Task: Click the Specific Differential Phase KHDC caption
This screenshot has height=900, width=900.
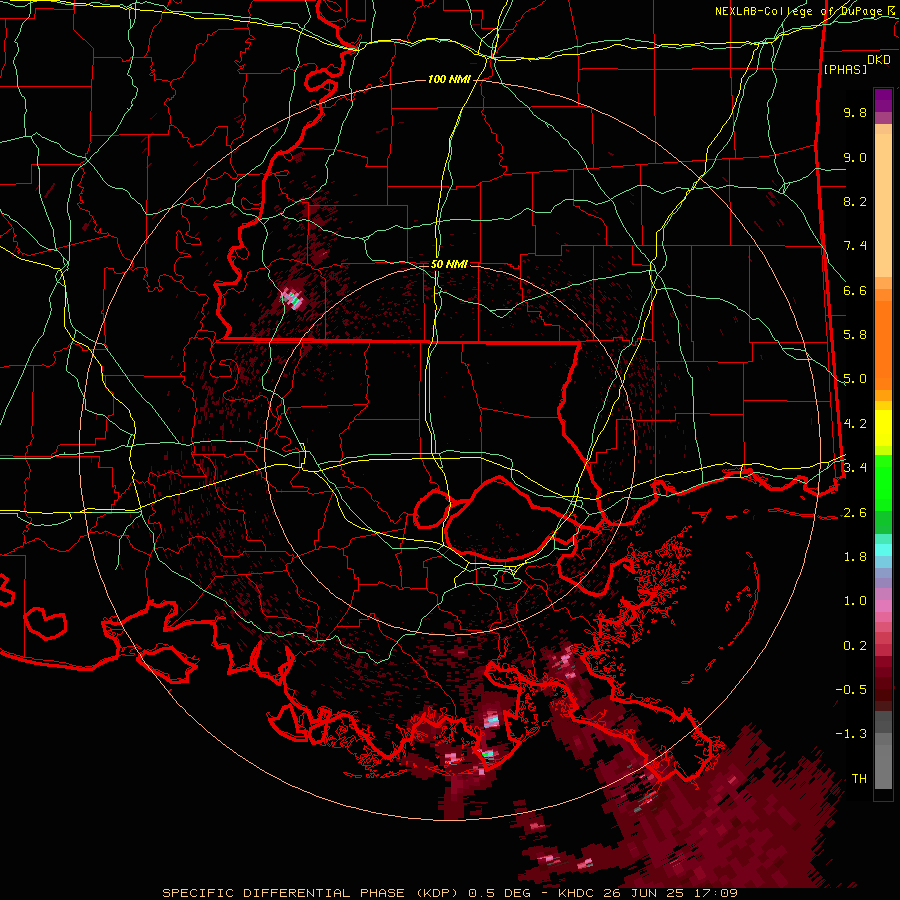Action: 449,893
